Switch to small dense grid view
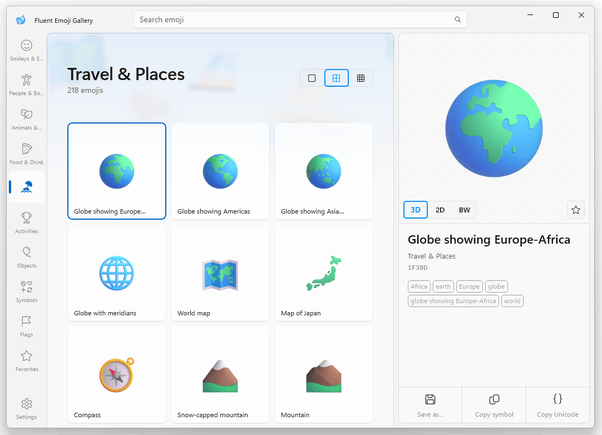Viewport: 602px width, 435px height. click(361, 78)
